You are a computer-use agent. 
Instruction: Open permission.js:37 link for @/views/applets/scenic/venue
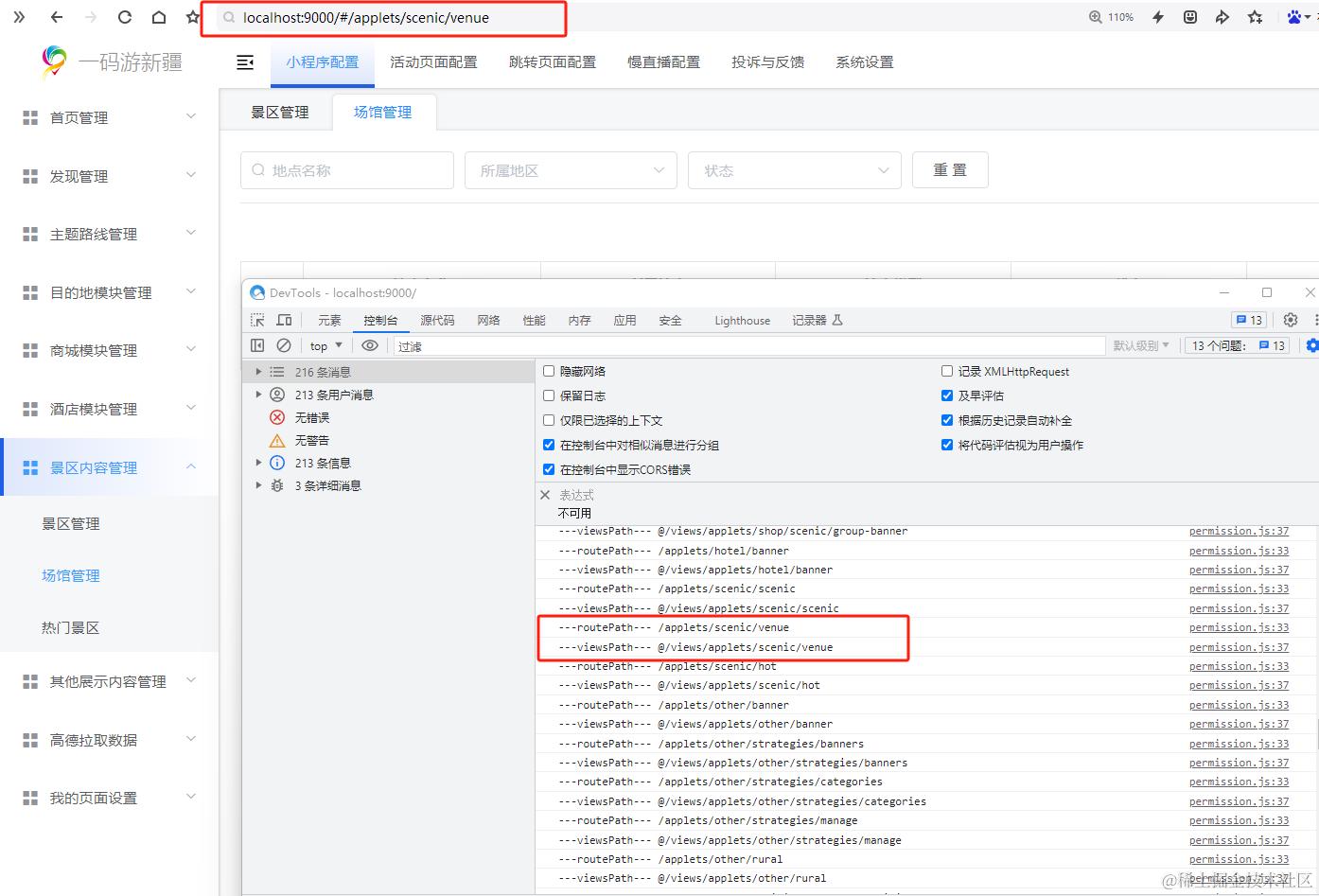coord(1239,647)
